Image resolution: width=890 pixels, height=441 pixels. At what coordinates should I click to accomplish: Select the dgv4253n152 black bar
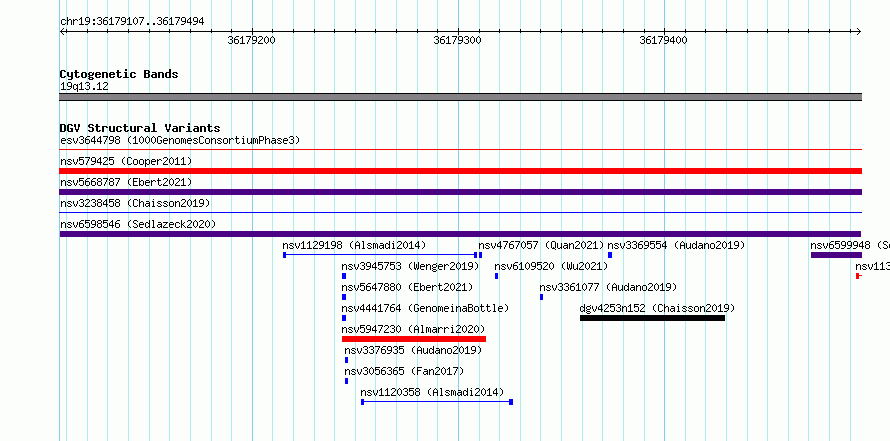(652, 318)
